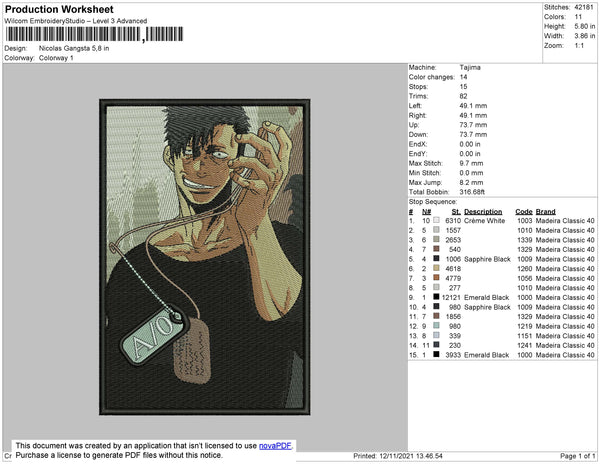The image size is (600, 464).
Task: Click the Total Bobbin value 316.68ft
Action: coord(472,192)
